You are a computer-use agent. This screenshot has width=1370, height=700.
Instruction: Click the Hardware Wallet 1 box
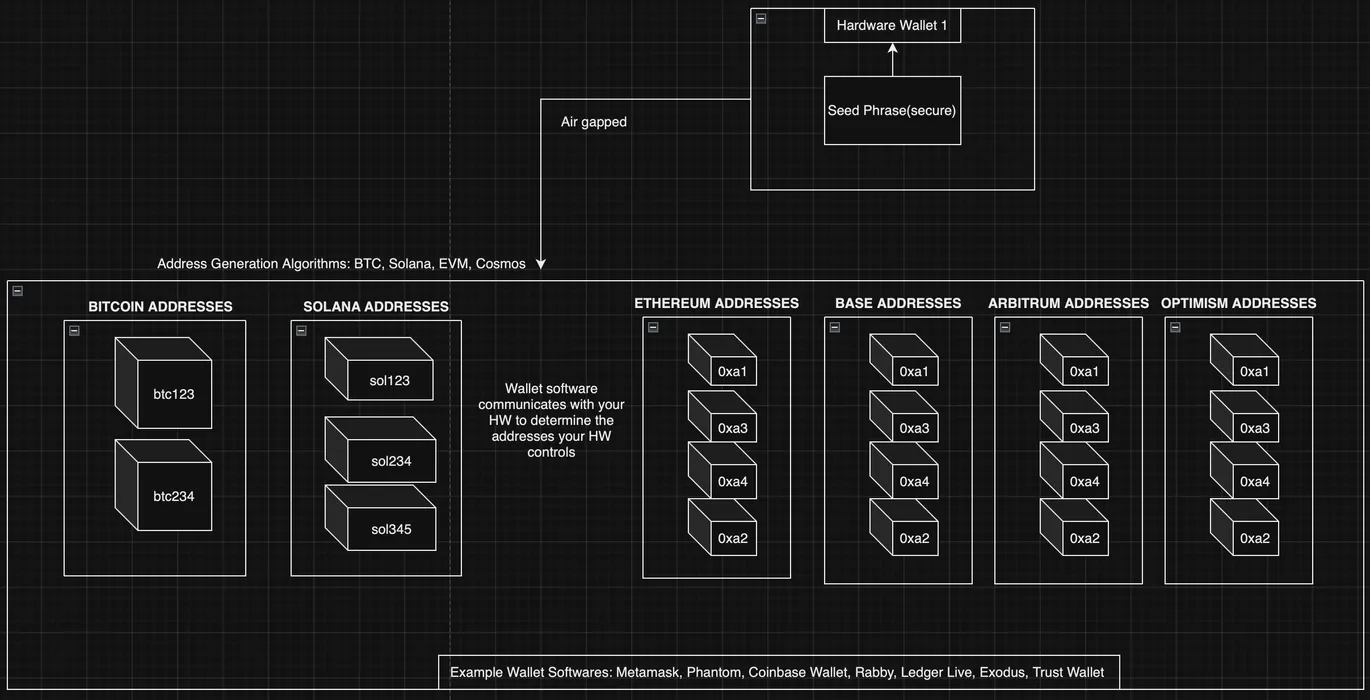892,26
